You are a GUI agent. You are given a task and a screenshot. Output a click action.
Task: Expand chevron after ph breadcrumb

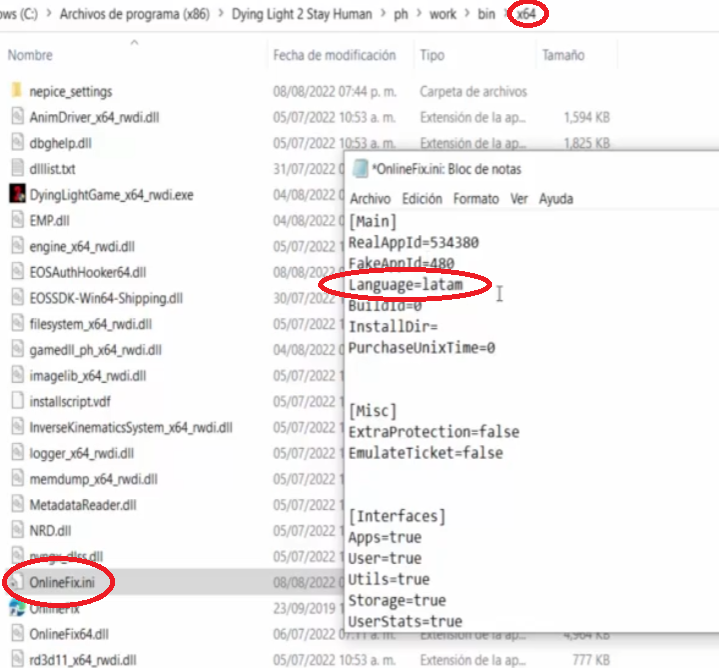point(419,14)
